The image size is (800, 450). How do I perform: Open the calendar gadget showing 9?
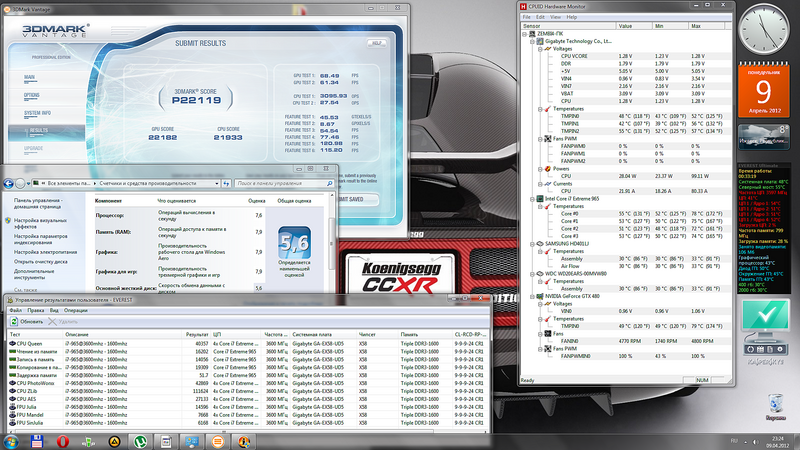764,90
